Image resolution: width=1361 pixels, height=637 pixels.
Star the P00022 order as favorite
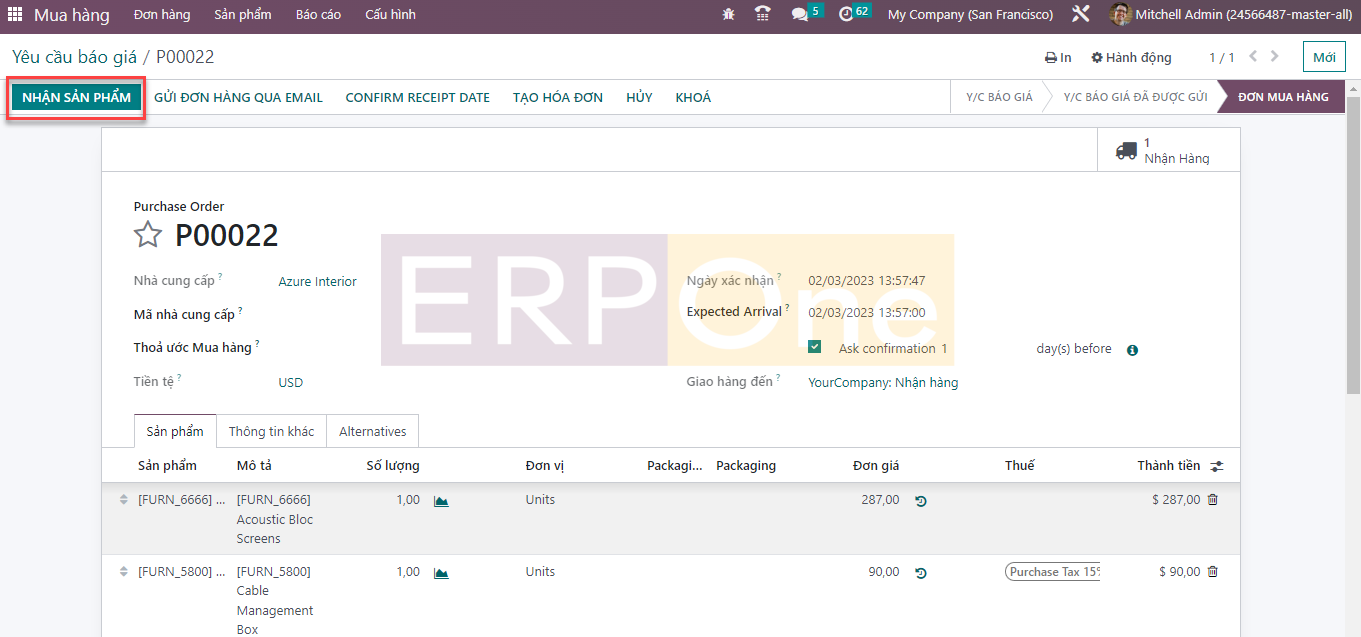pyautogui.click(x=148, y=235)
